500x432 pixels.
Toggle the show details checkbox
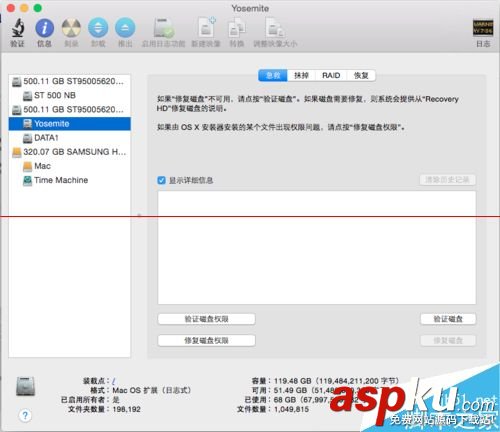click(161, 180)
